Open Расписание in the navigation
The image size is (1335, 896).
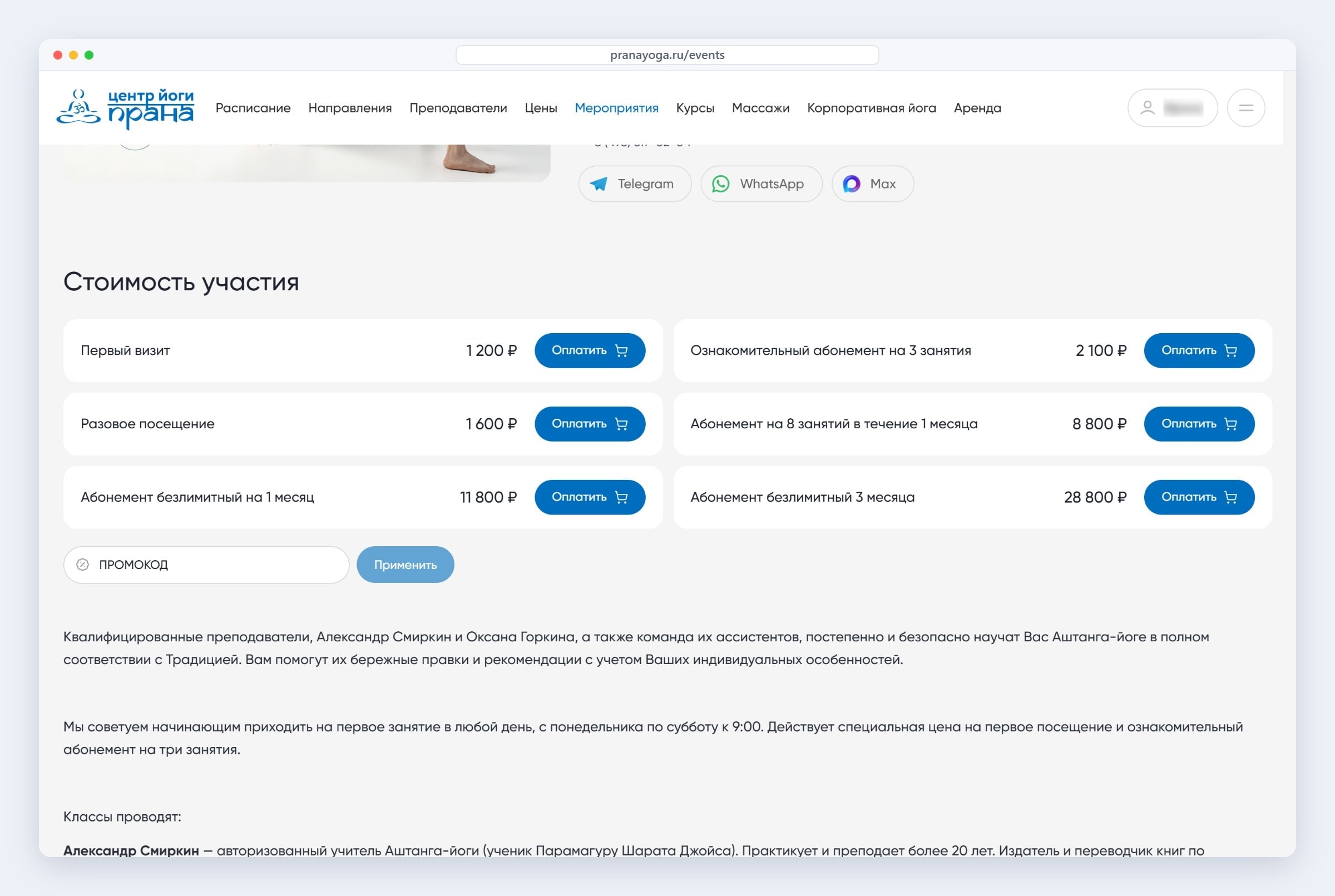(253, 108)
